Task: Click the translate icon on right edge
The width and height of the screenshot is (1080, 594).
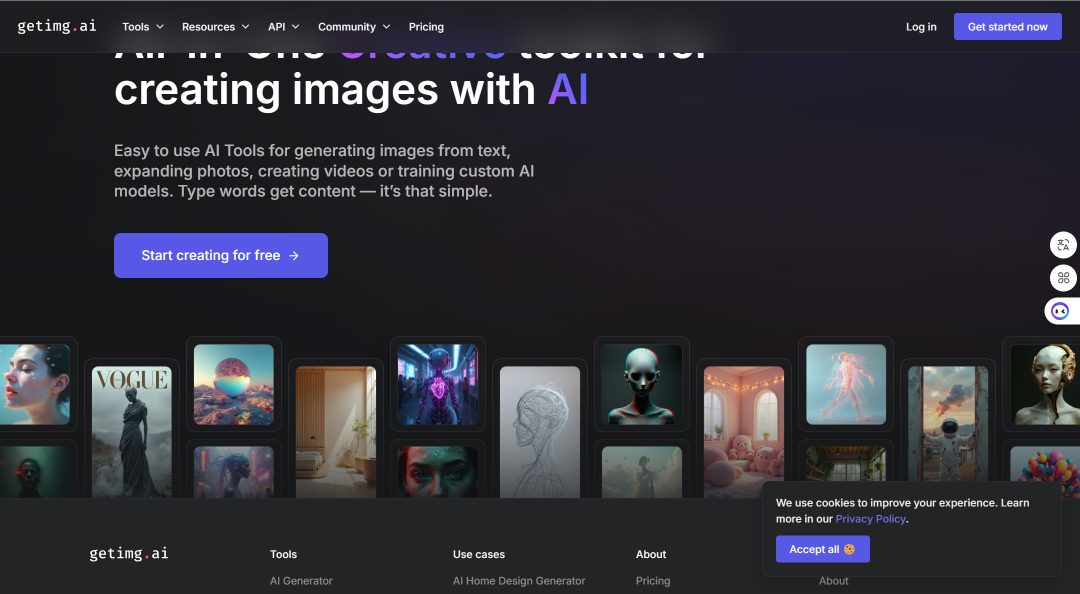Action: pyautogui.click(x=1063, y=245)
